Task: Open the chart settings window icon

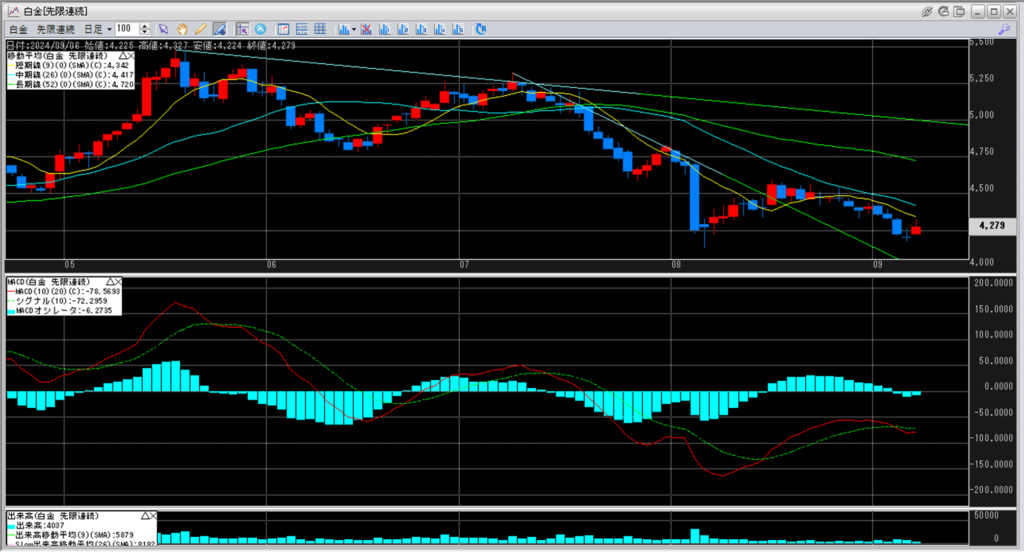Action: pyautogui.click(x=283, y=29)
